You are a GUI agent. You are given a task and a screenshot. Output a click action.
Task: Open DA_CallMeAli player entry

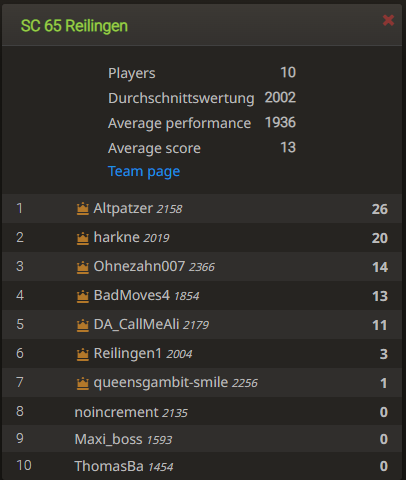202,325
